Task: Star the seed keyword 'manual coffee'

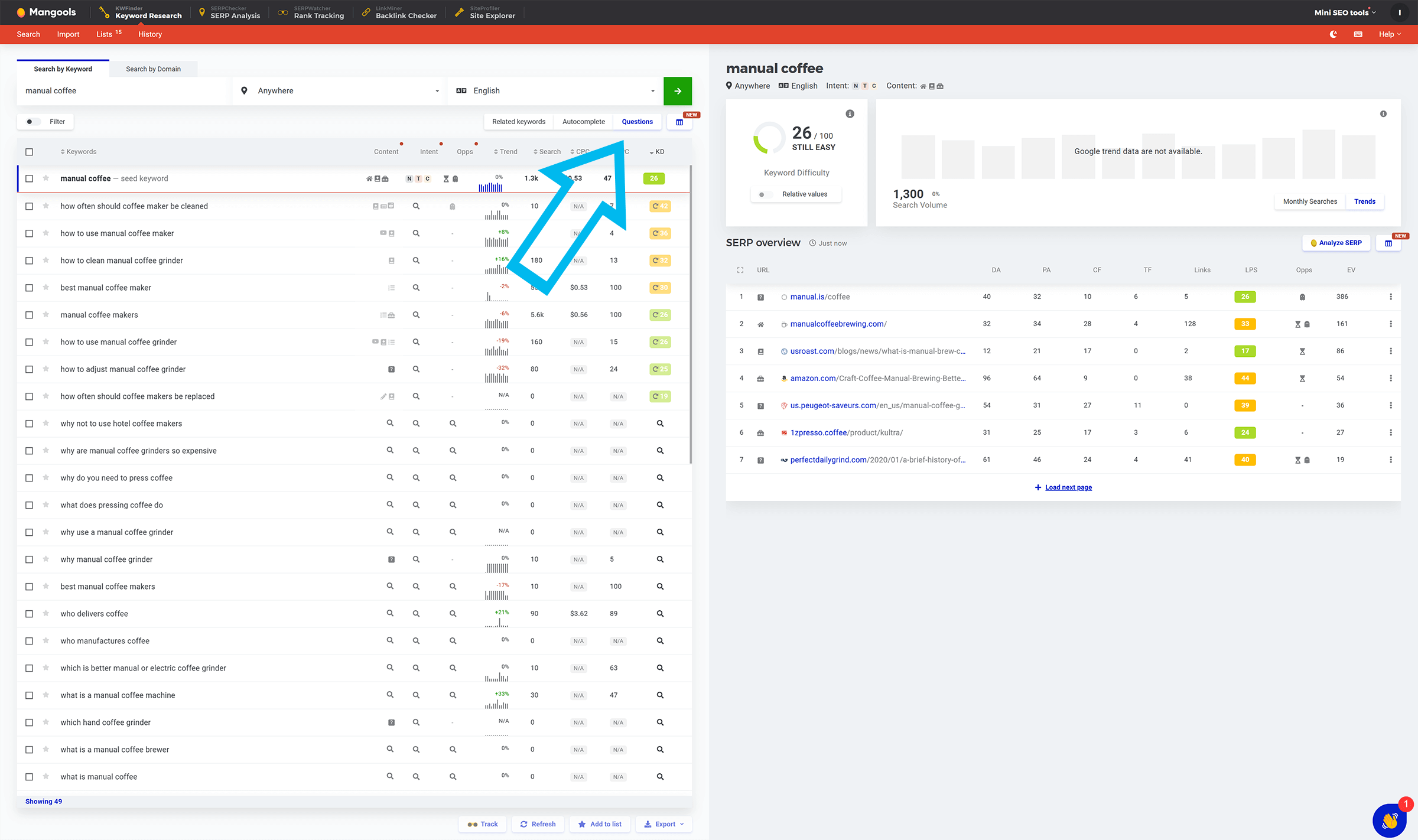Action: pos(45,178)
